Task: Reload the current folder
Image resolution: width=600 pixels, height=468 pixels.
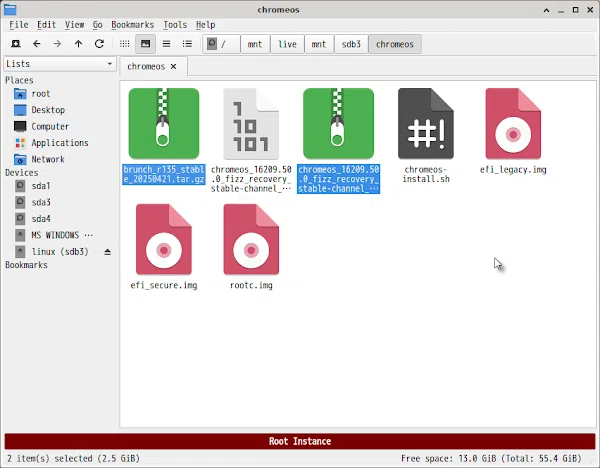Action: click(99, 44)
